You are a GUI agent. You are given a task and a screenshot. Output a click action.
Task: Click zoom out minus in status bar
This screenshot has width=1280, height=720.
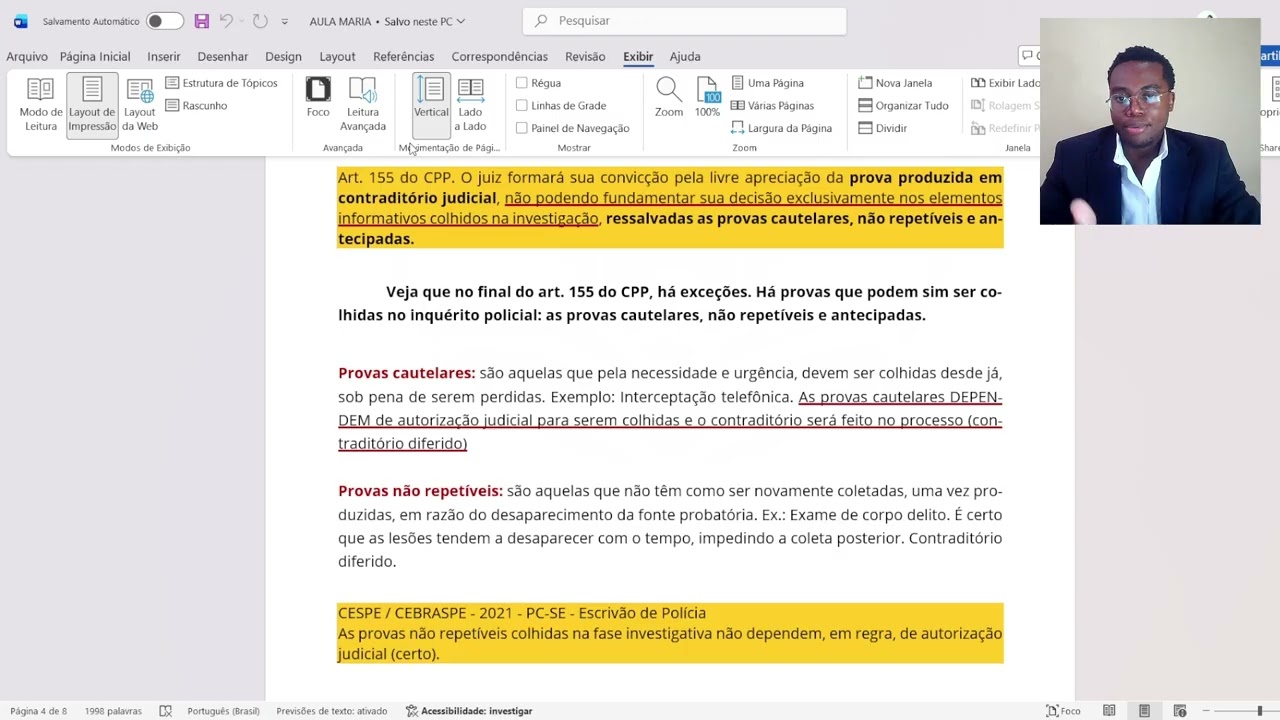pyautogui.click(x=1207, y=711)
